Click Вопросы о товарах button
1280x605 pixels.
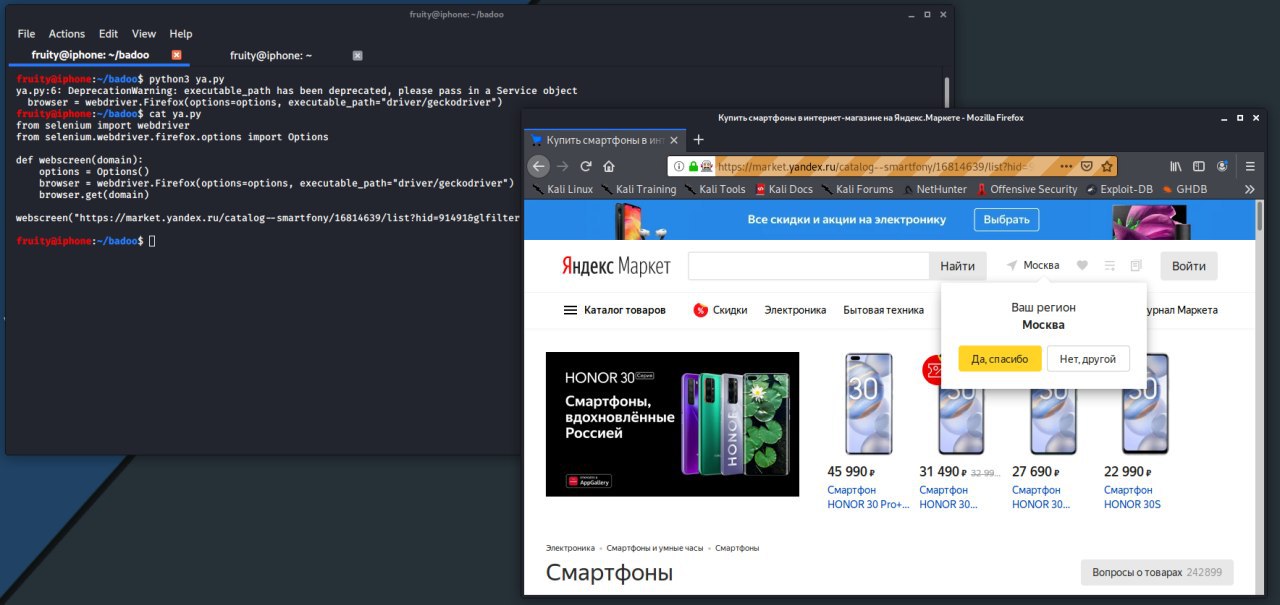1157,573
